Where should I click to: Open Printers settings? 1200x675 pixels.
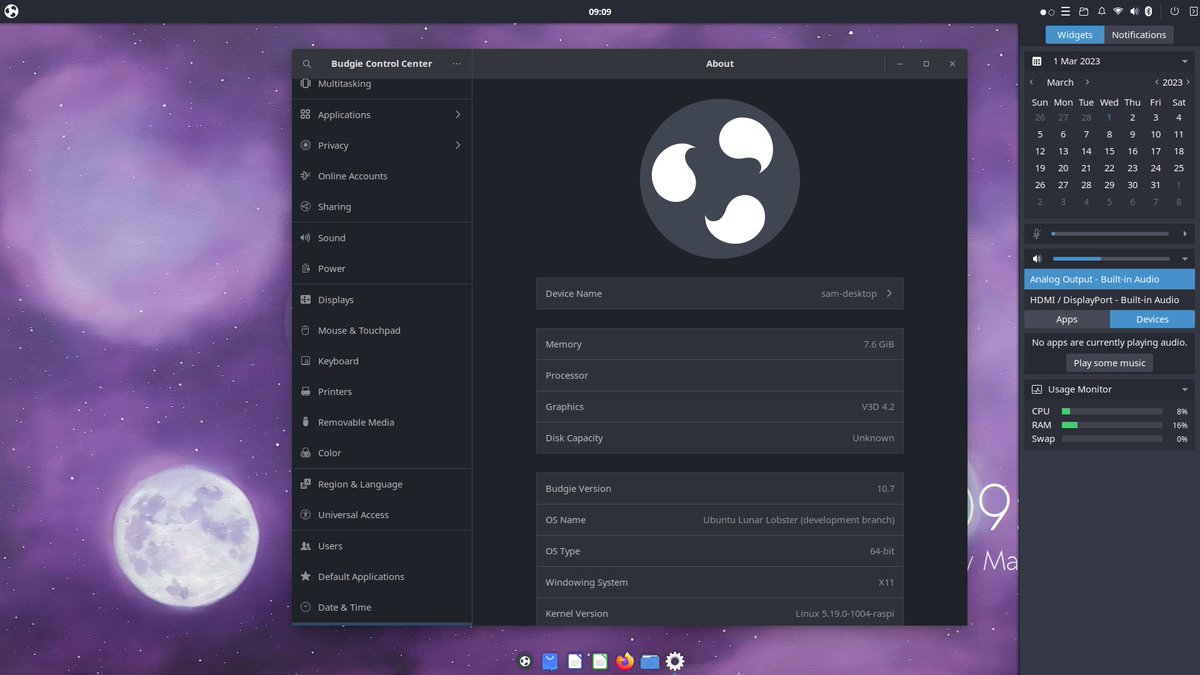pos(382,392)
